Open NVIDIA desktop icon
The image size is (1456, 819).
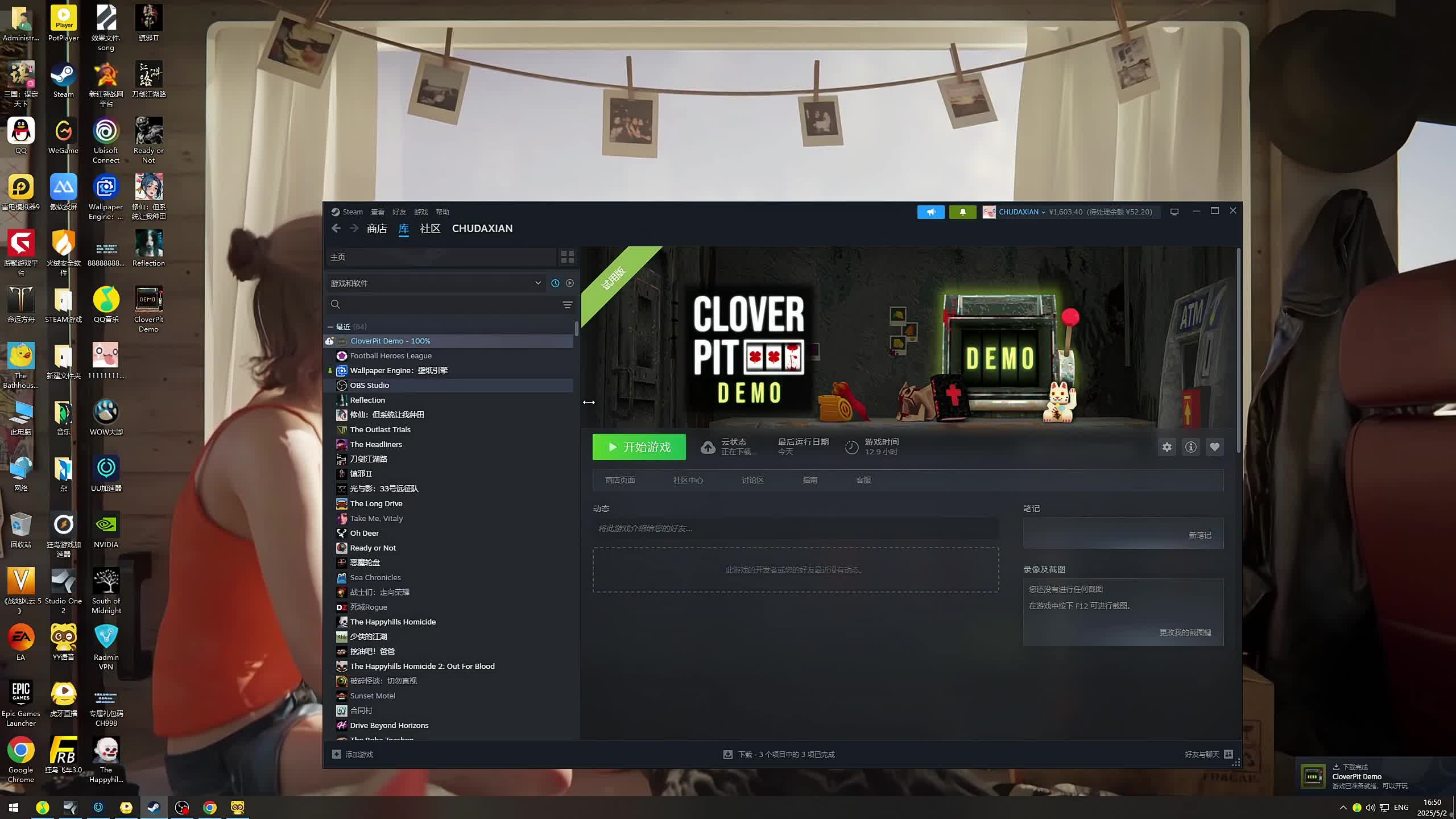[x=106, y=531]
